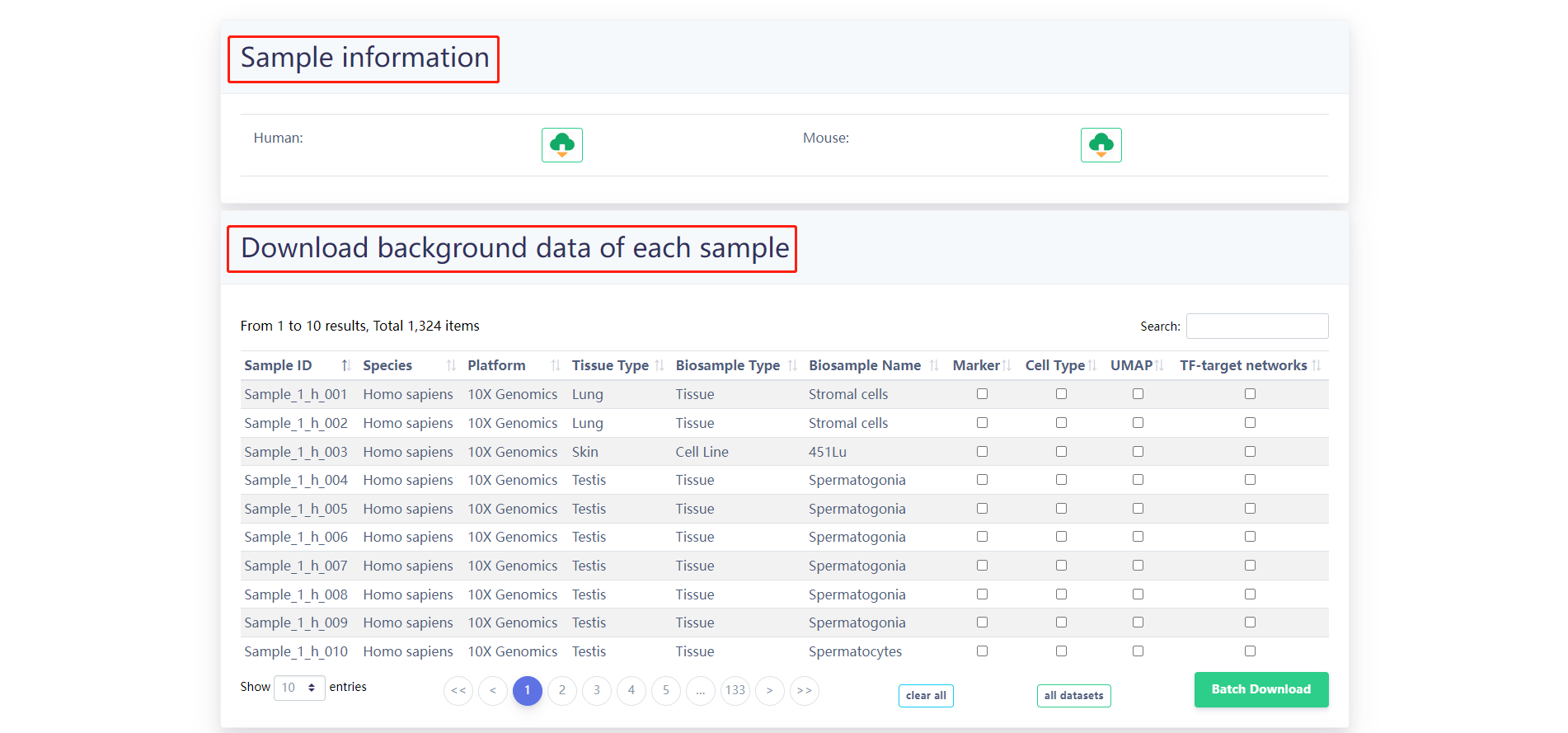This screenshot has width=1568, height=733.
Task: Check UMAP box for Sample_1_h_010
Action: (x=1138, y=651)
